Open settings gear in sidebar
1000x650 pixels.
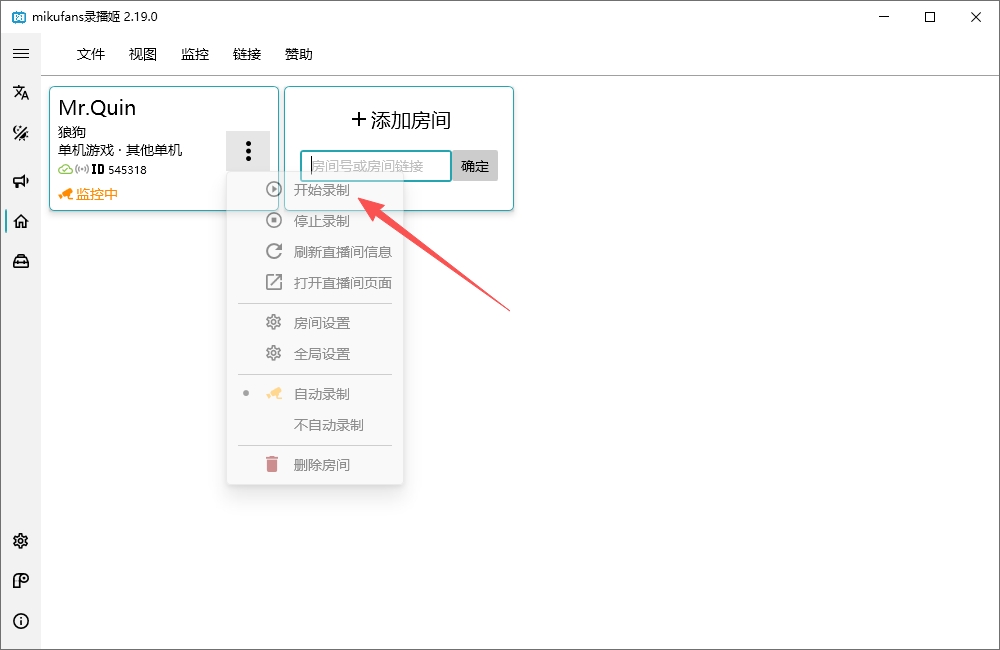[x=21, y=541]
